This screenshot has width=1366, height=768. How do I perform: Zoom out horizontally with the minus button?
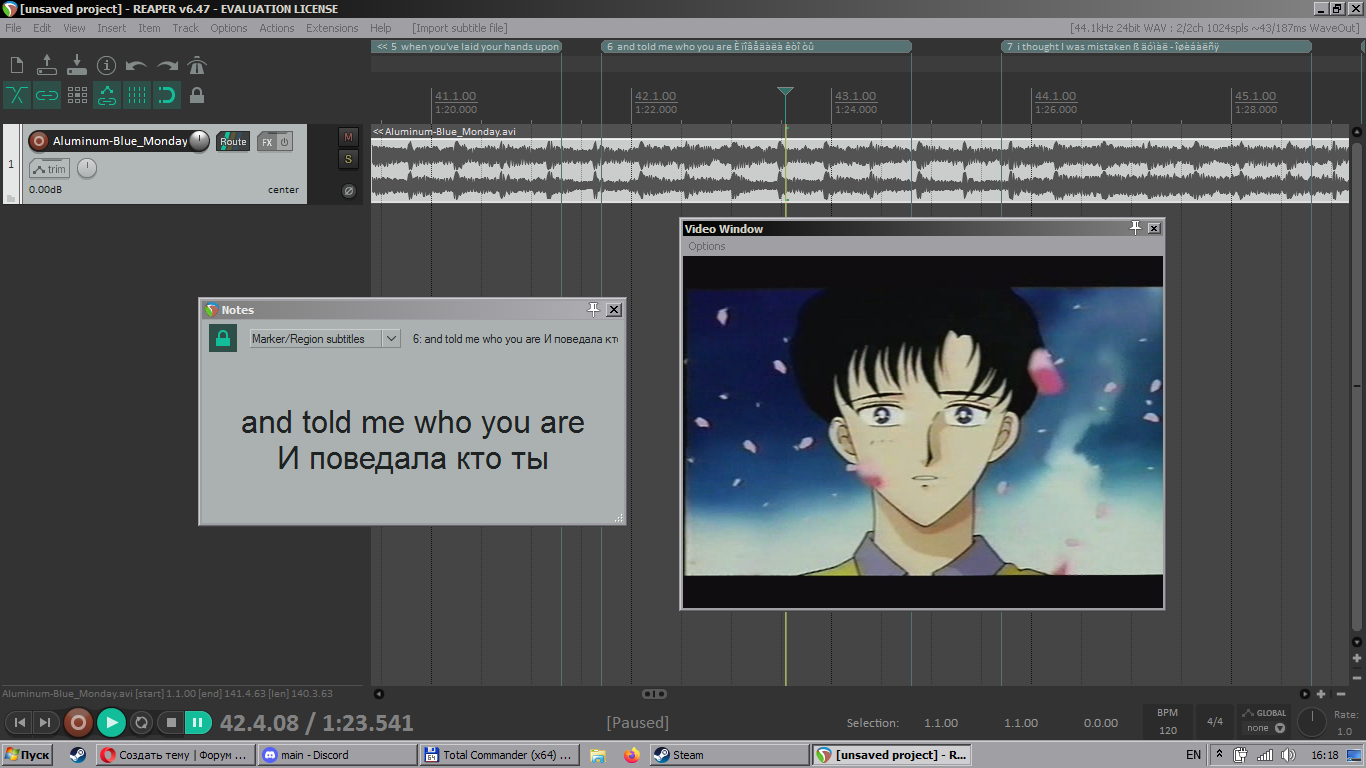(x=1341, y=694)
